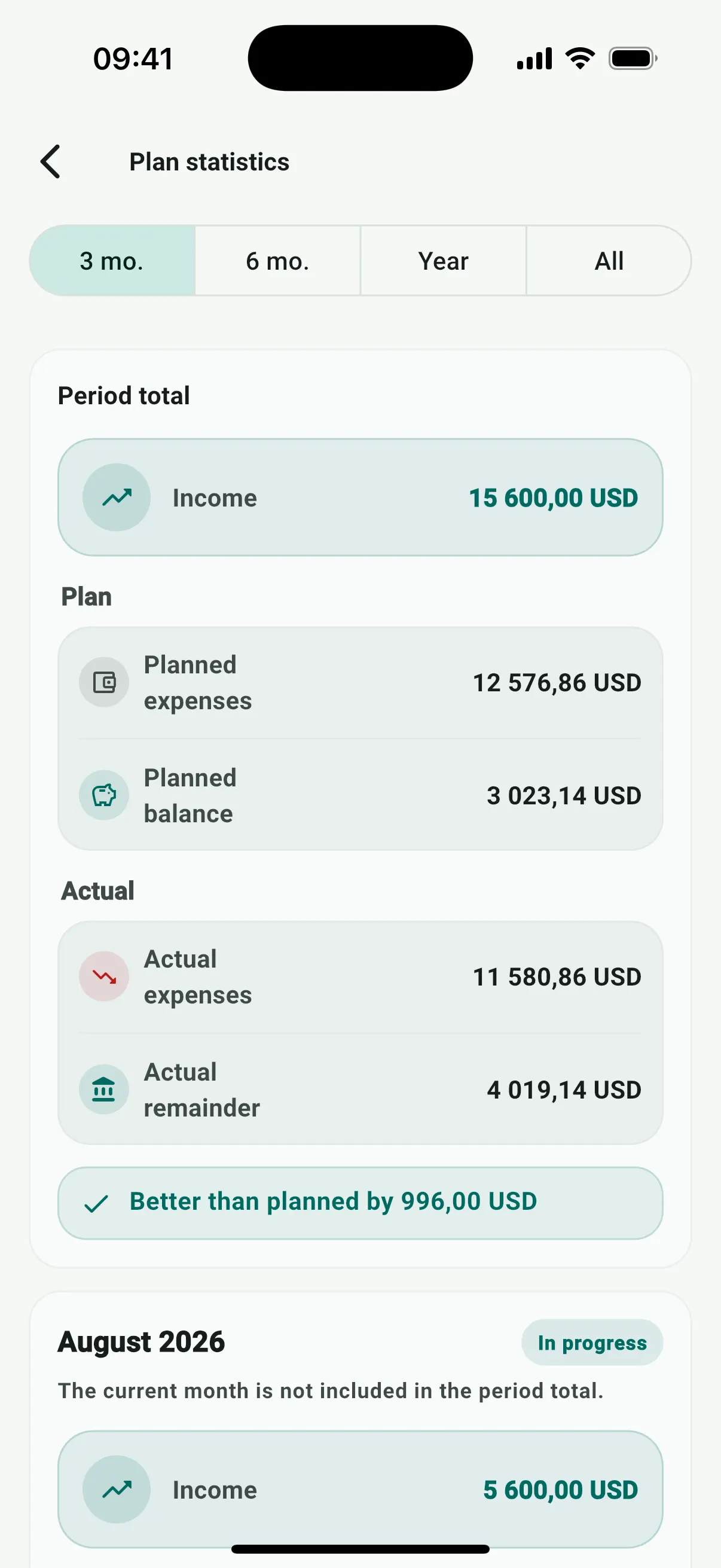Click the checkmark icon in Better than planned

click(x=96, y=1203)
